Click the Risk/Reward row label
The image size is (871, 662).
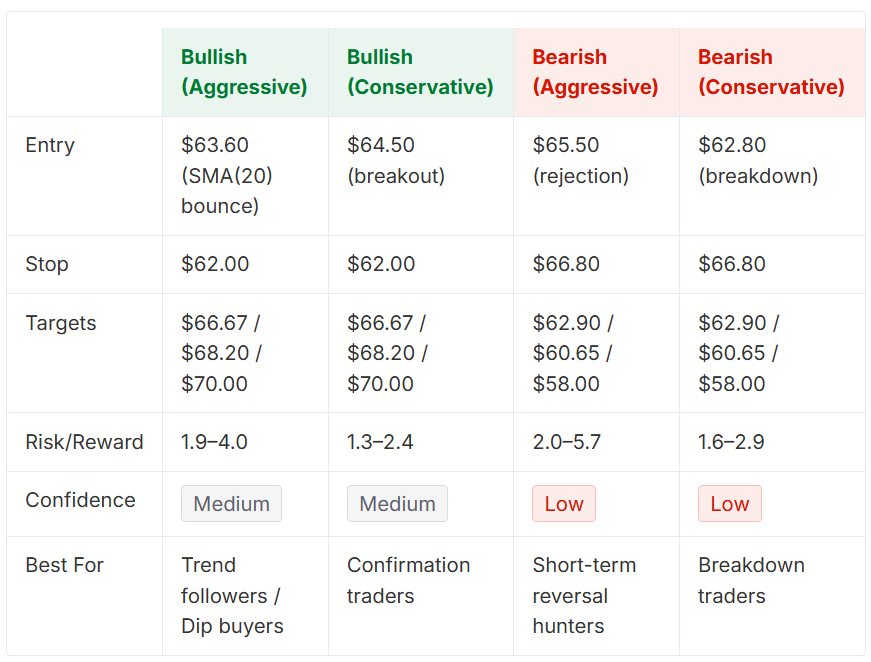click(x=84, y=442)
